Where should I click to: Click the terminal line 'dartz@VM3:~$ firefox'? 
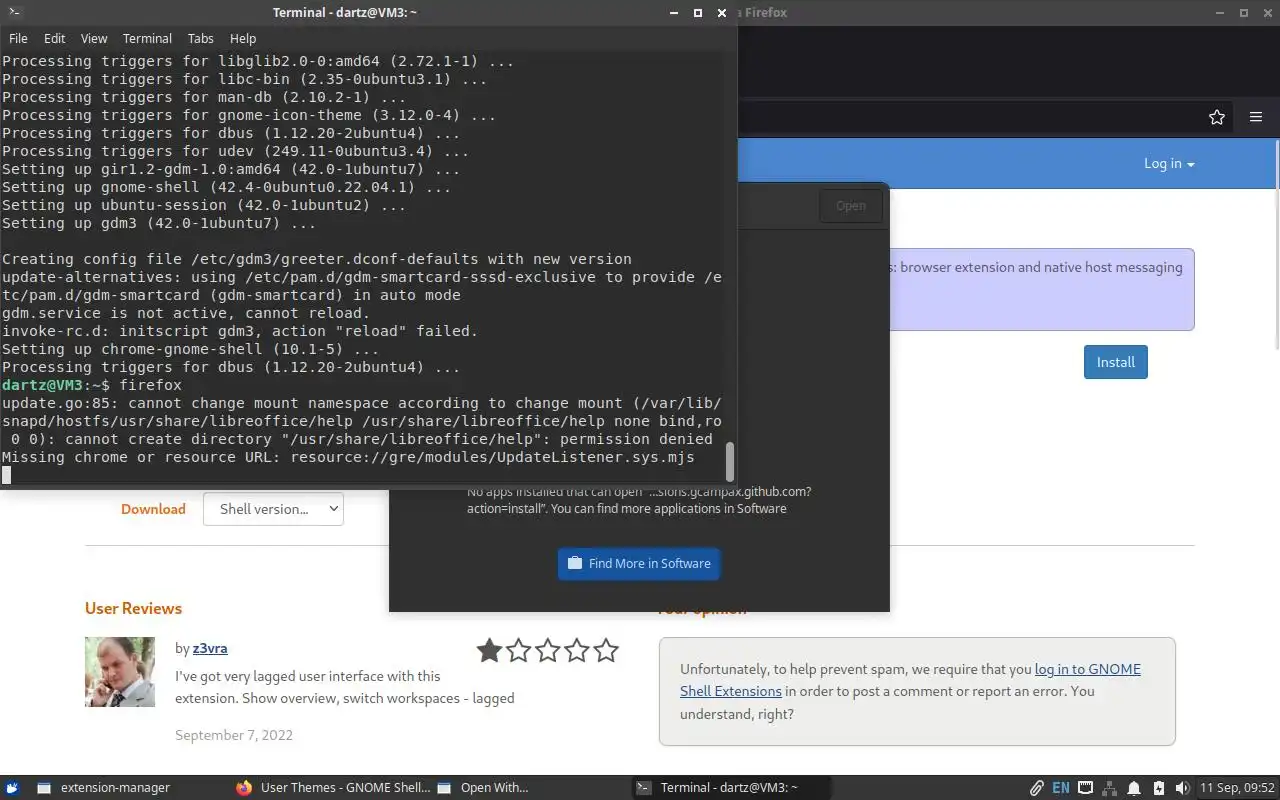pyautogui.click(x=92, y=385)
